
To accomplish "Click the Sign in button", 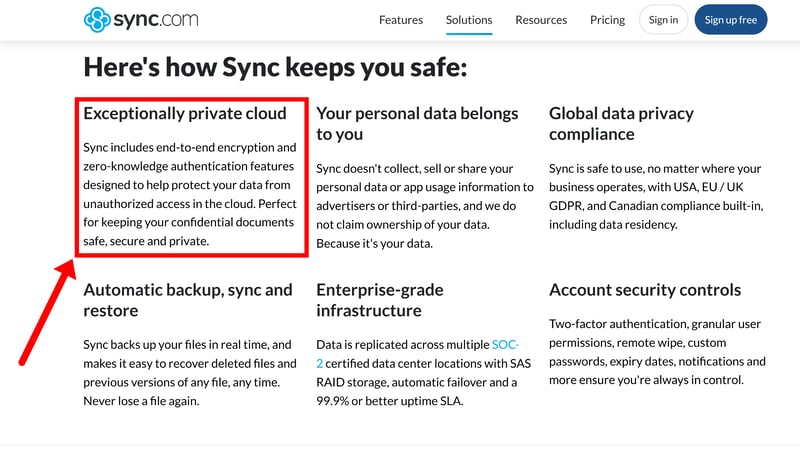I will coord(663,20).
